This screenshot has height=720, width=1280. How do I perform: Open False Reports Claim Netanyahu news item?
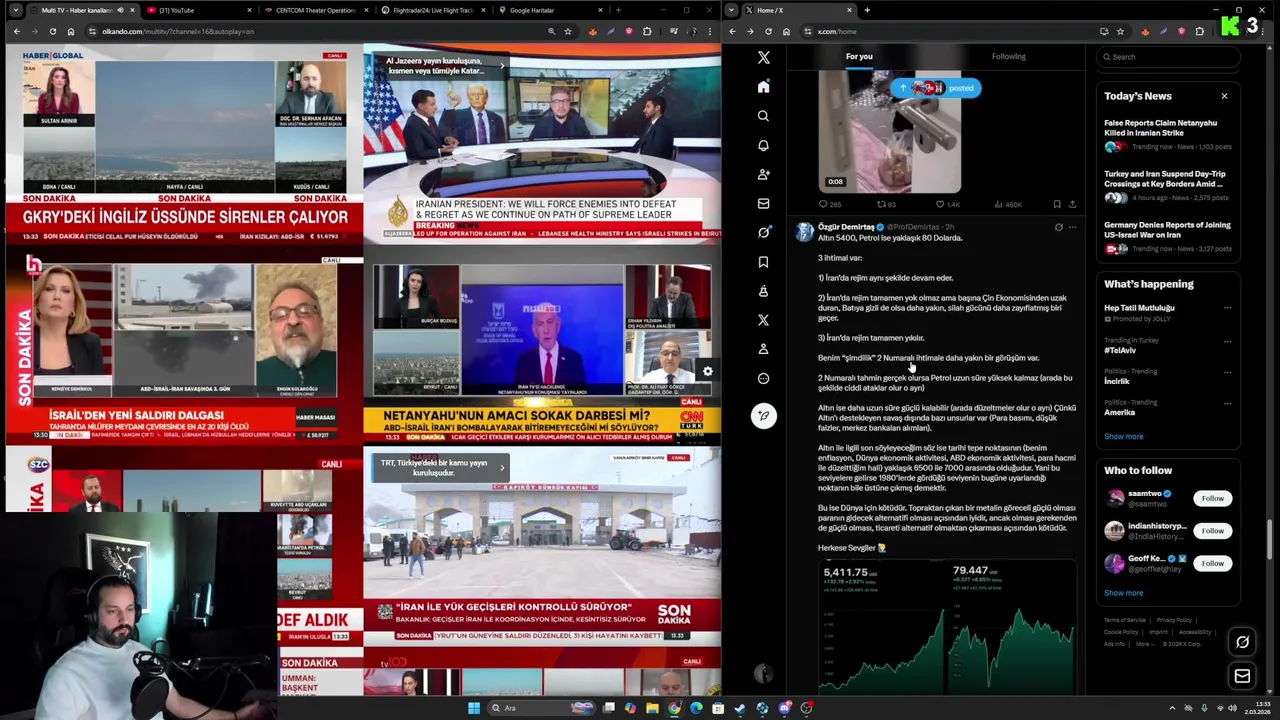click(1168, 135)
